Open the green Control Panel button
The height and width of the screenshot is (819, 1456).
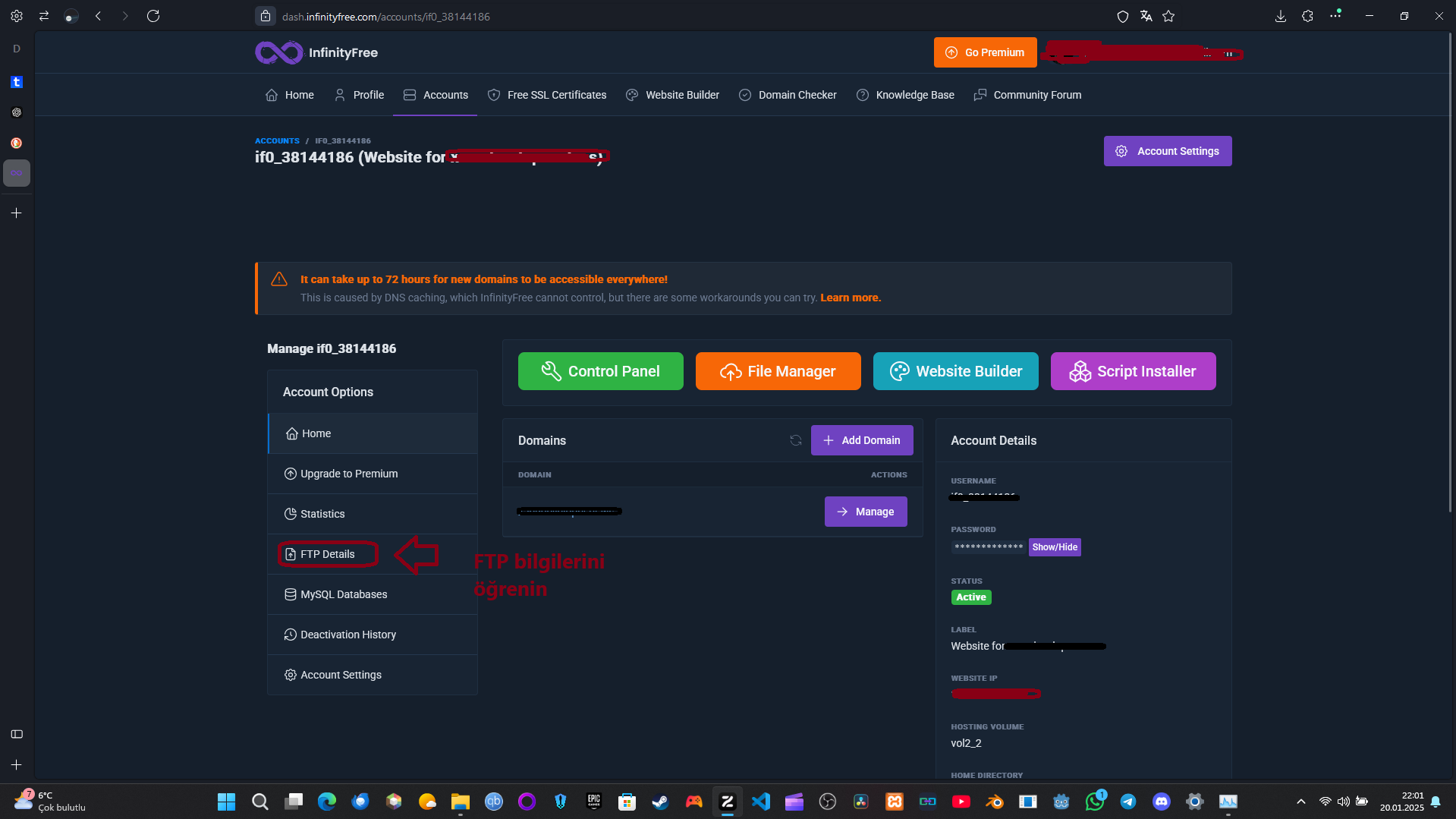pyautogui.click(x=601, y=371)
